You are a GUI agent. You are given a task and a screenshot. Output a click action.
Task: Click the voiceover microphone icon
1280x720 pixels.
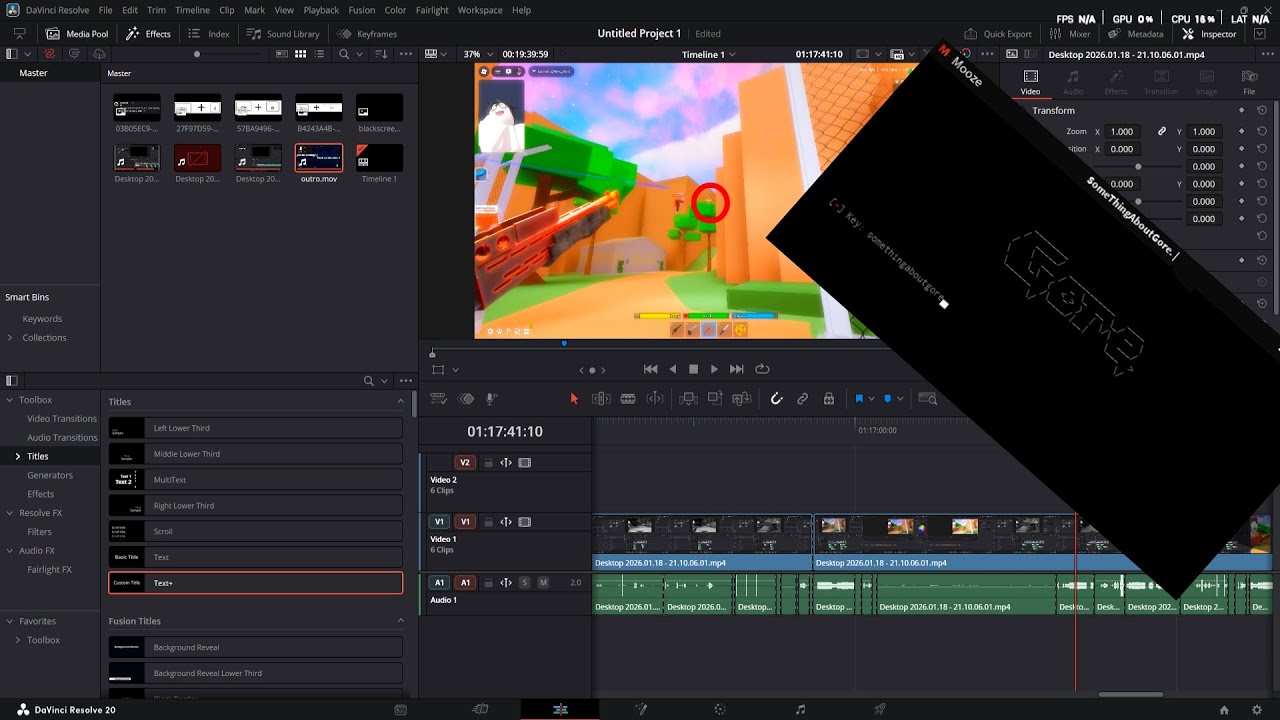(491, 399)
